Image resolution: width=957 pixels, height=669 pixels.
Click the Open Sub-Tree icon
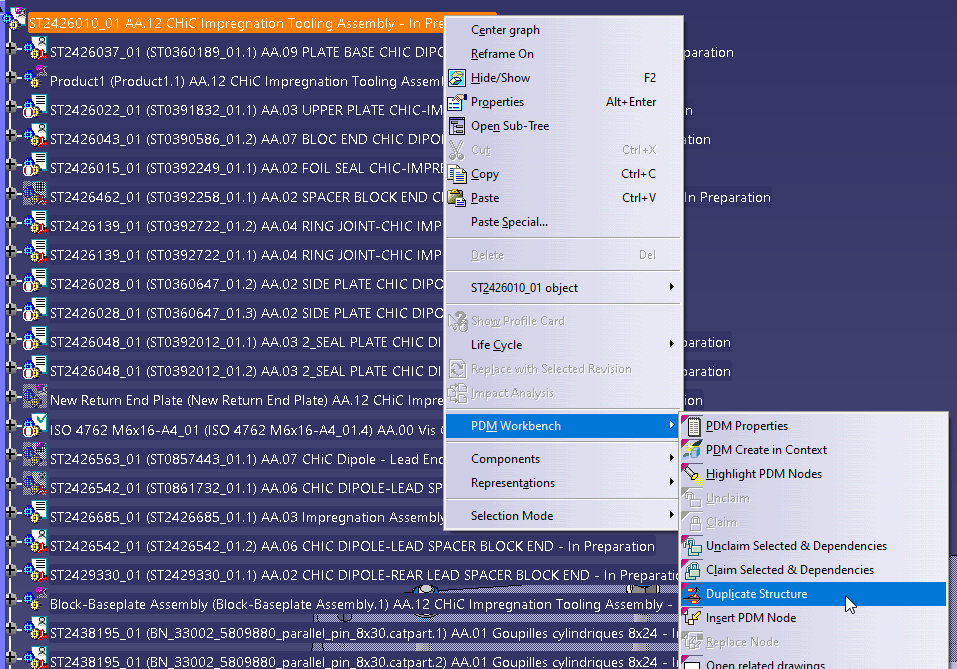click(457, 126)
